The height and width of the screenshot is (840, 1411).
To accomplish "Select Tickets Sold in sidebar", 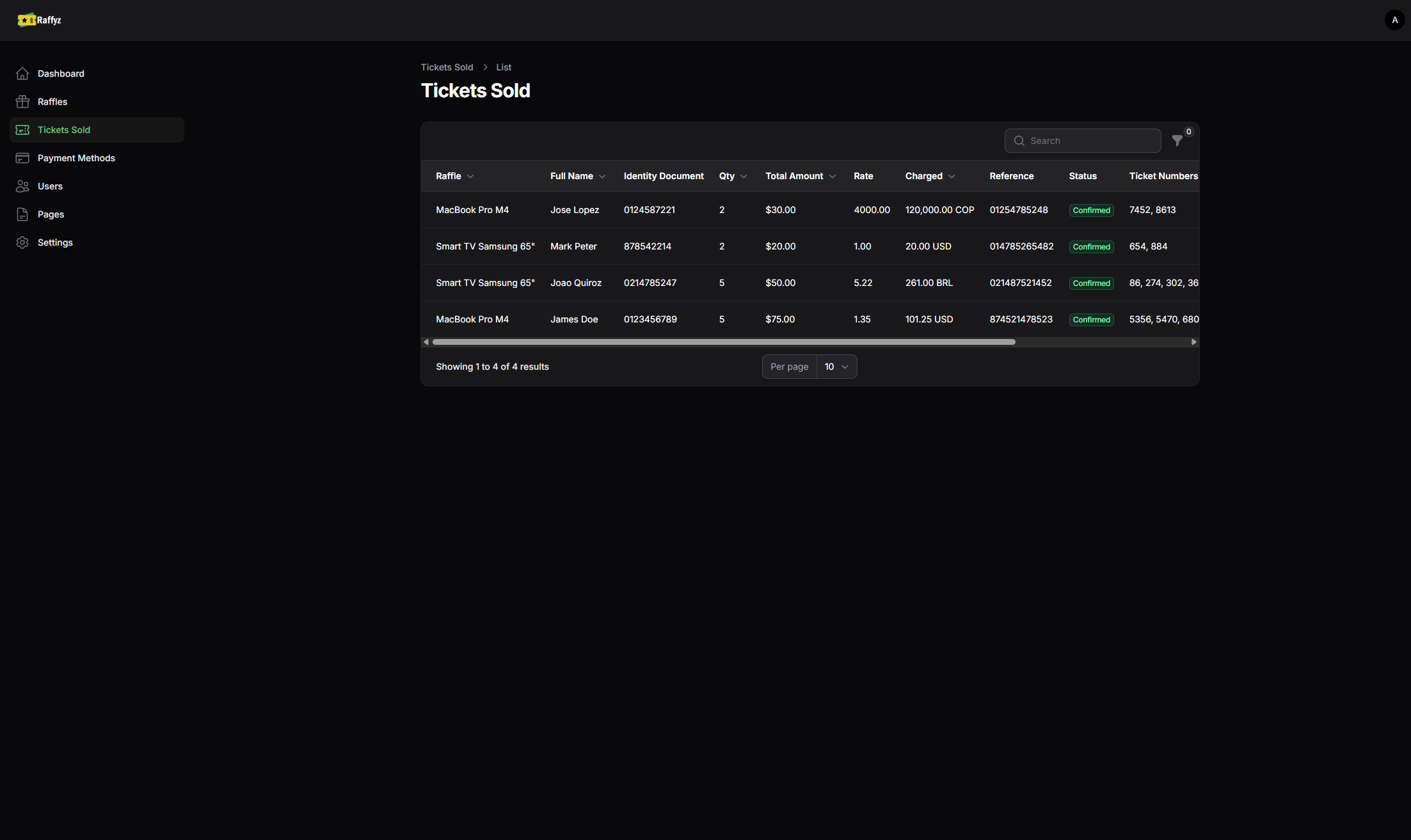I will click(64, 130).
